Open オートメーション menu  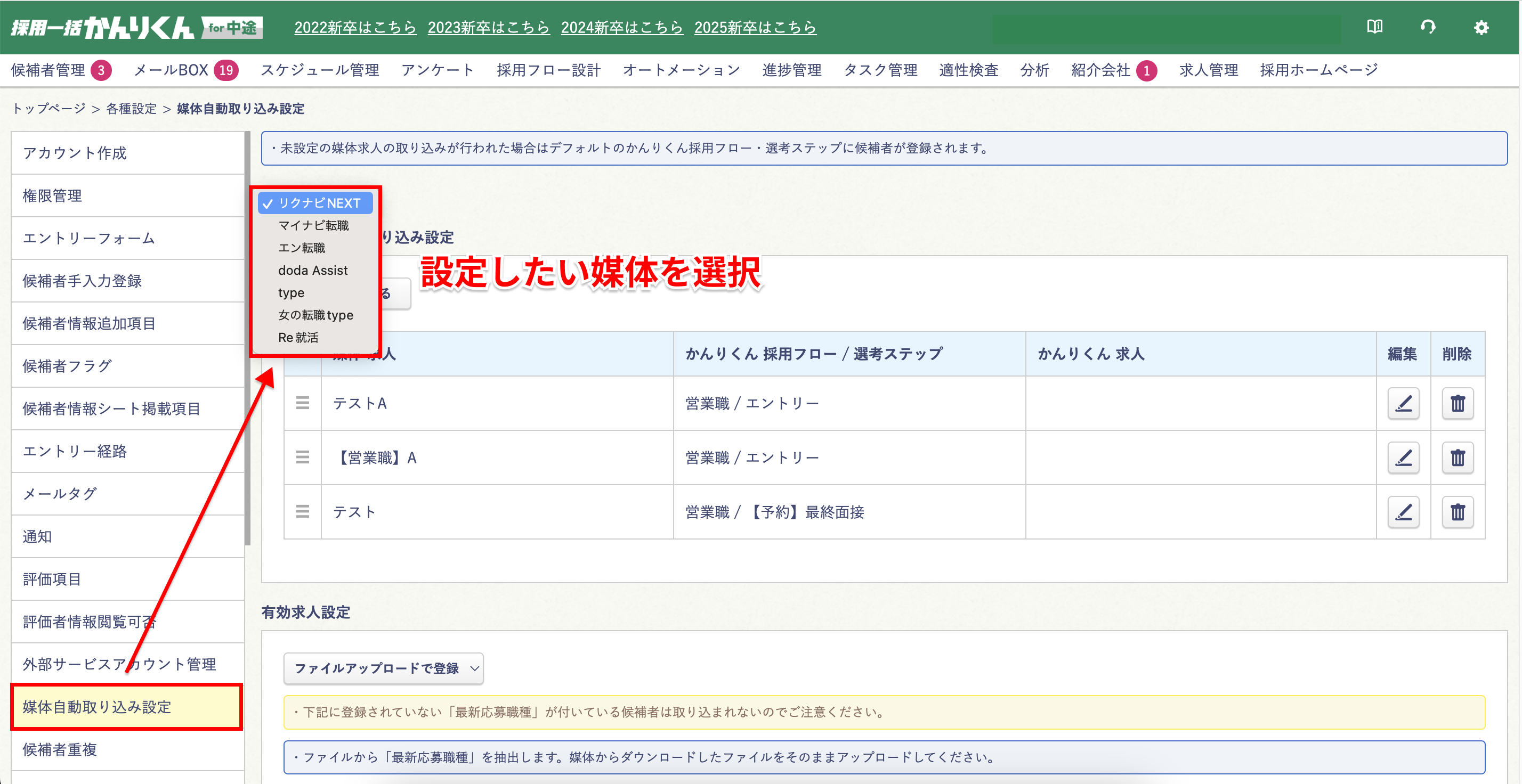(x=681, y=70)
